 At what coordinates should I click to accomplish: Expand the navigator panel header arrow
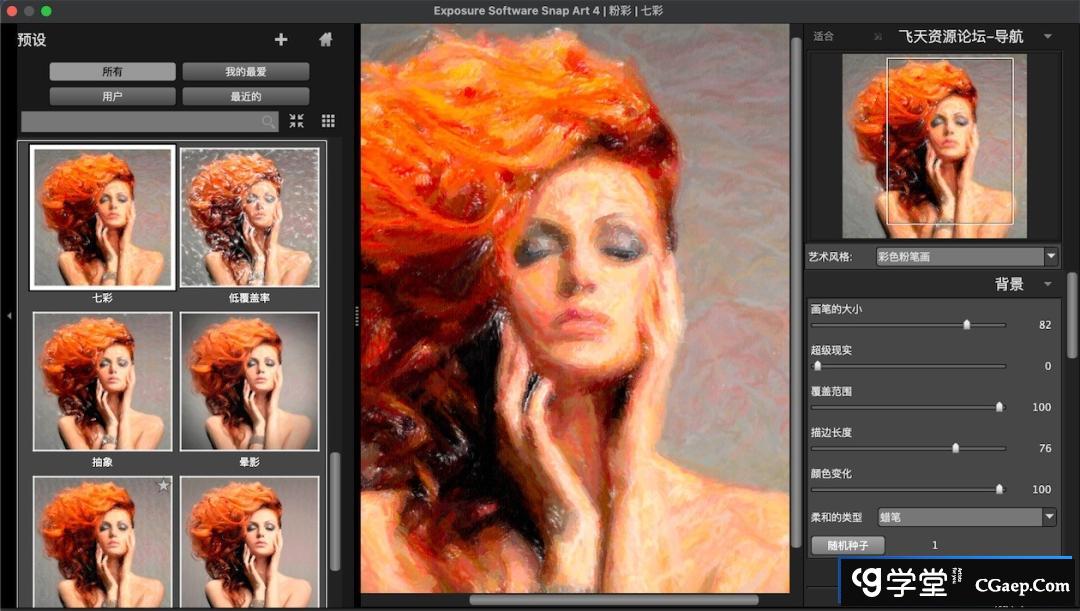point(1047,37)
